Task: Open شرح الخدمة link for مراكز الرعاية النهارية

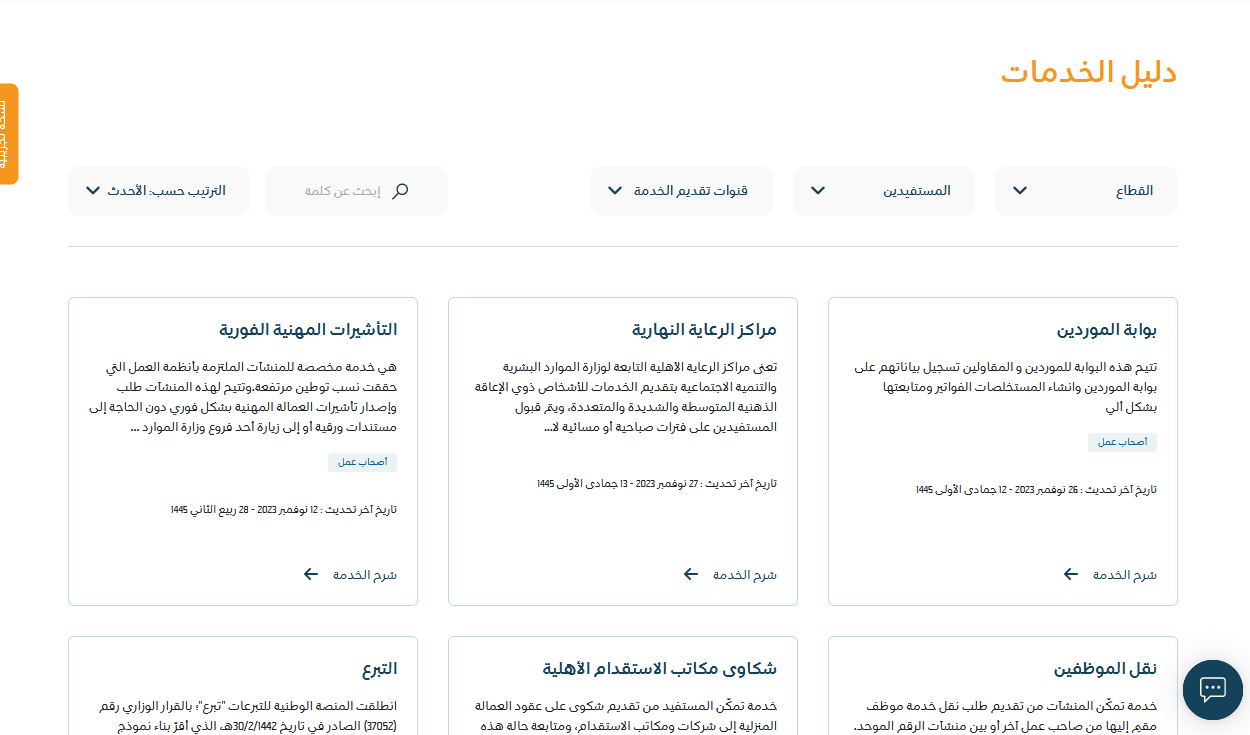Action: tap(744, 575)
